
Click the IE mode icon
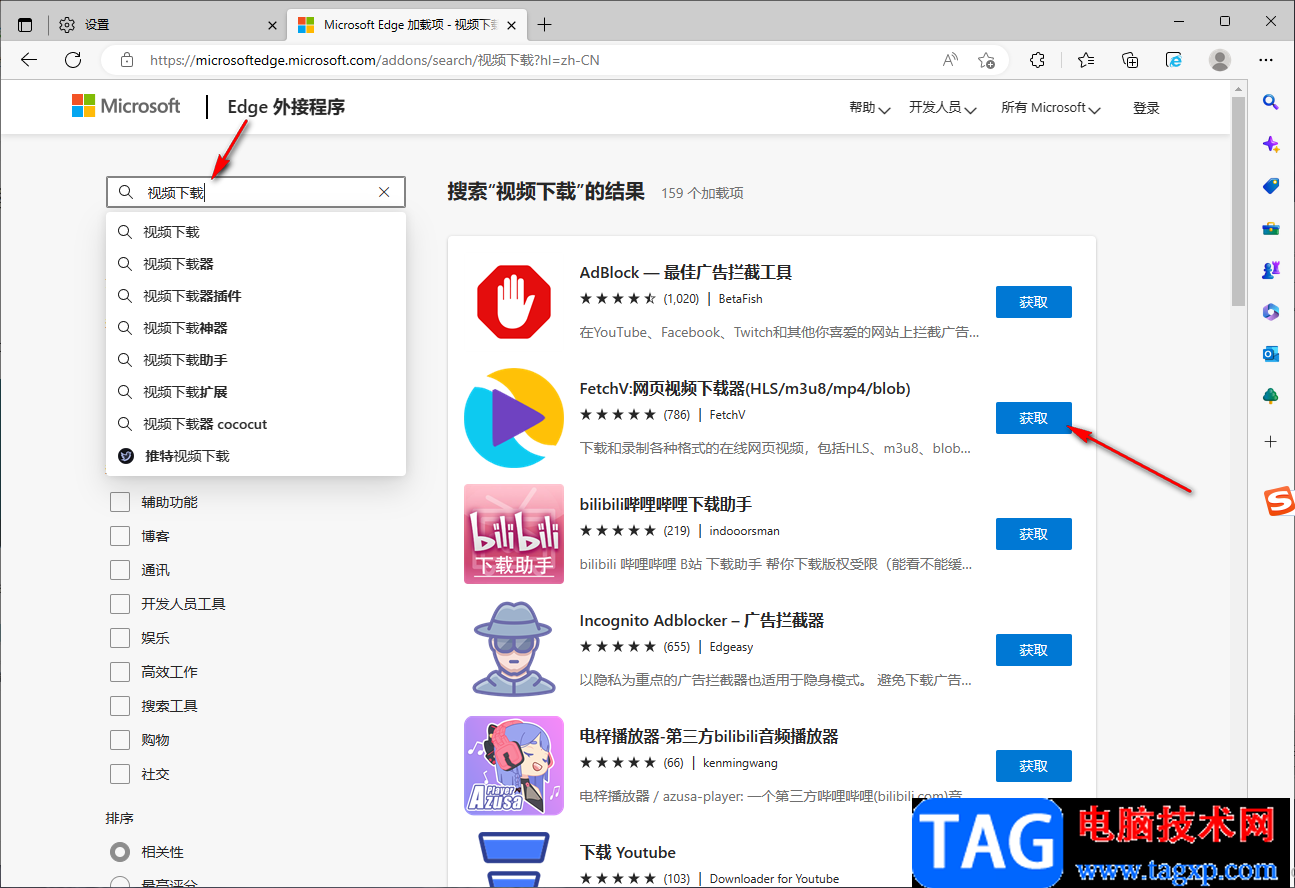pyautogui.click(x=1175, y=60)
